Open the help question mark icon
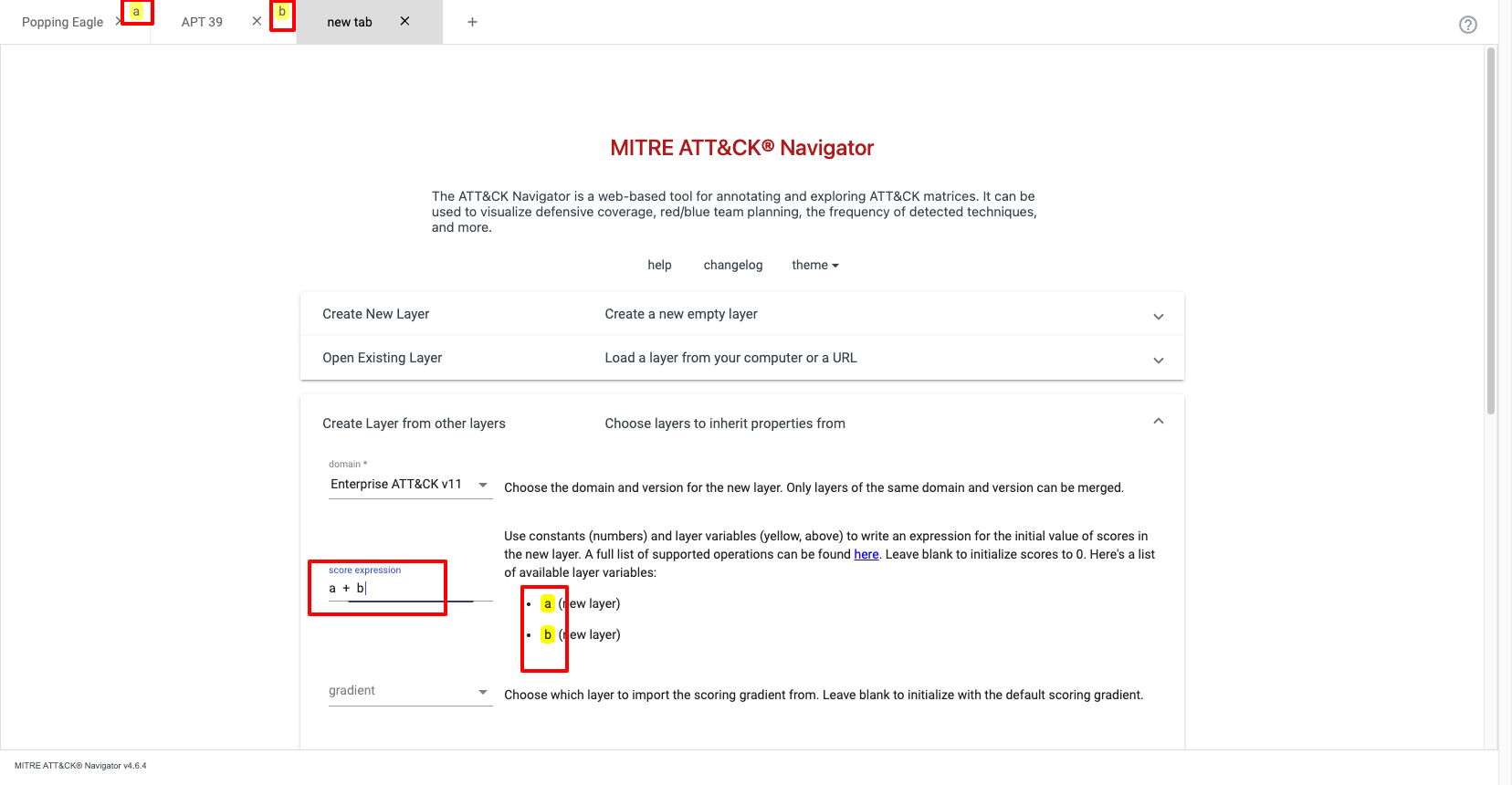Image resolution: width=1512 pixels, height=785 pixels. pos(1467,25)
